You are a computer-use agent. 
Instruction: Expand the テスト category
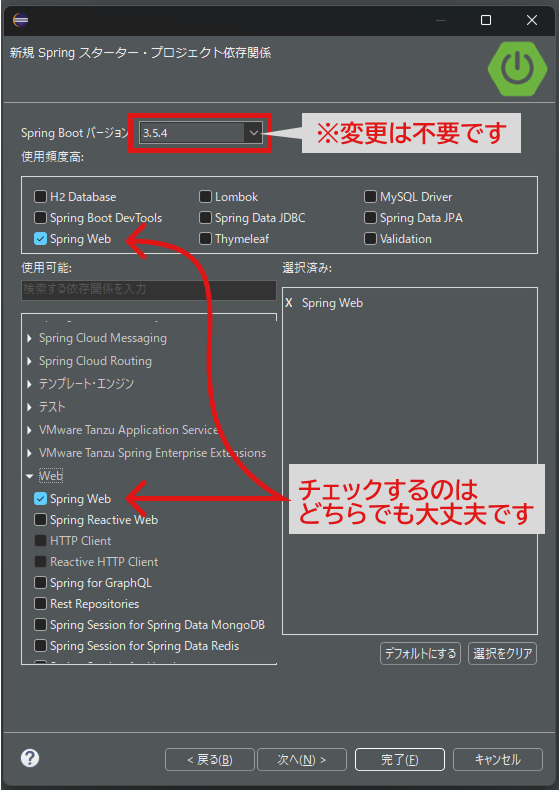(x=29, y=407)
